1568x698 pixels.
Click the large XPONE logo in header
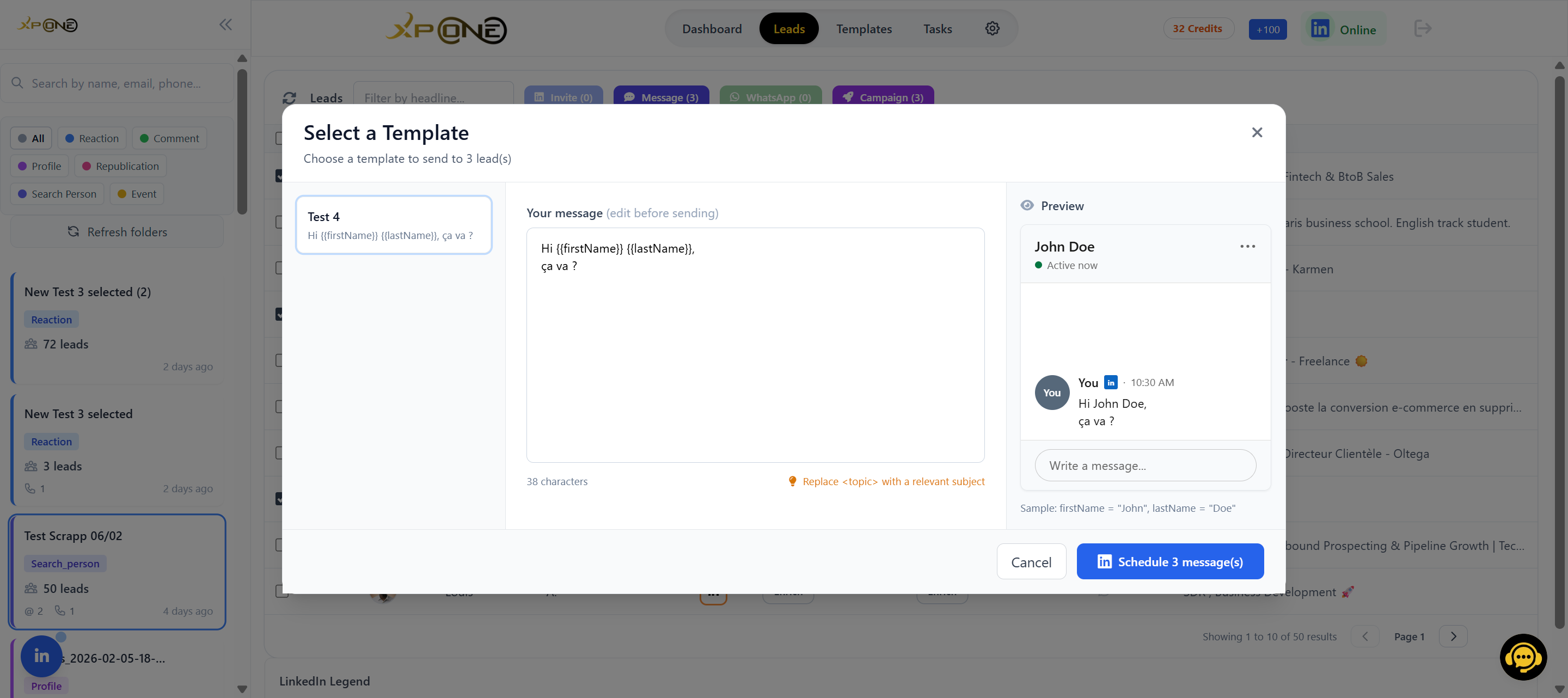tap(446, 29)
